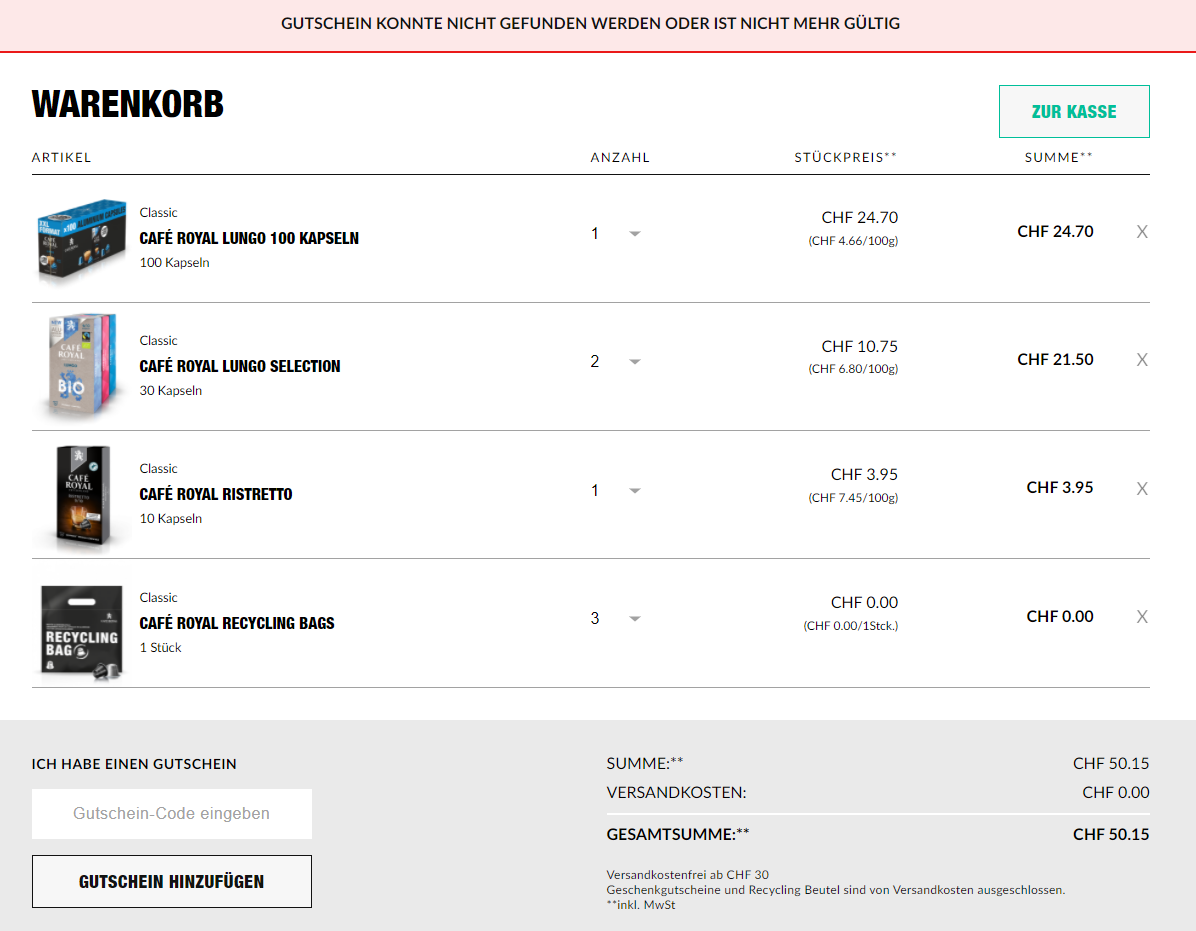Delete Café Royal Ristretto from cart

pos(1142,489)
